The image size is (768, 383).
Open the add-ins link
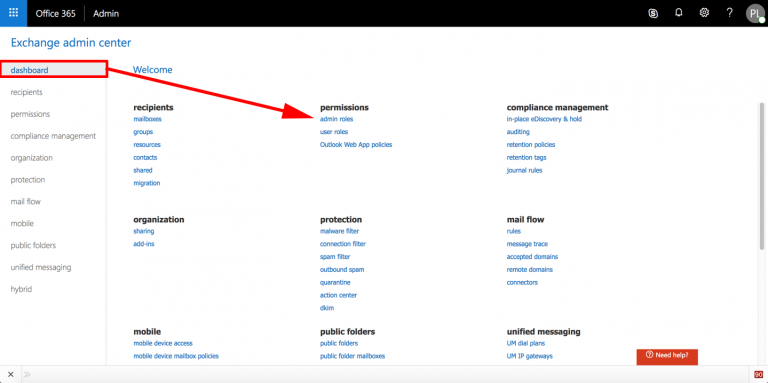(144, 244)
